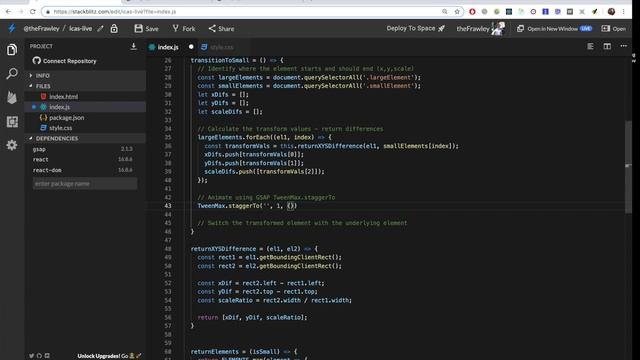640x360 pixels.
Task: Collapse the FILES section
Action: click(85, 86)
